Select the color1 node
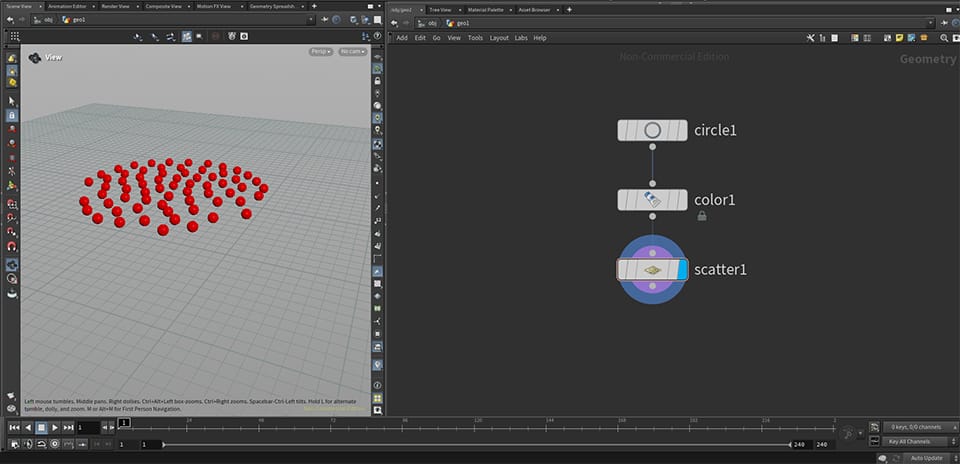The image size is (960, 464). (653, 200)
